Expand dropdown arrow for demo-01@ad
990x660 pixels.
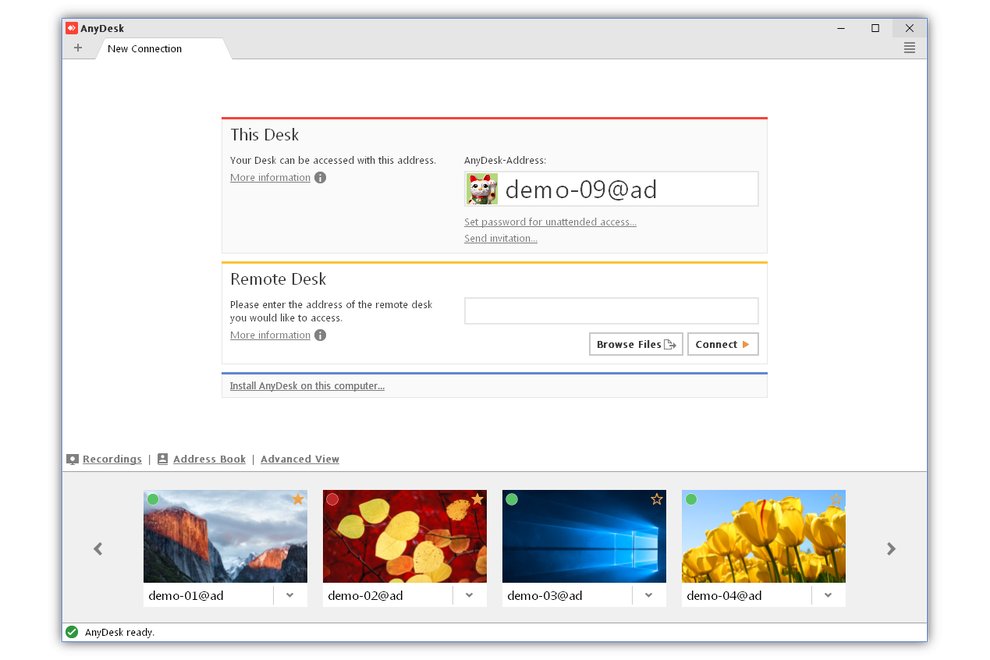[290, 595]
